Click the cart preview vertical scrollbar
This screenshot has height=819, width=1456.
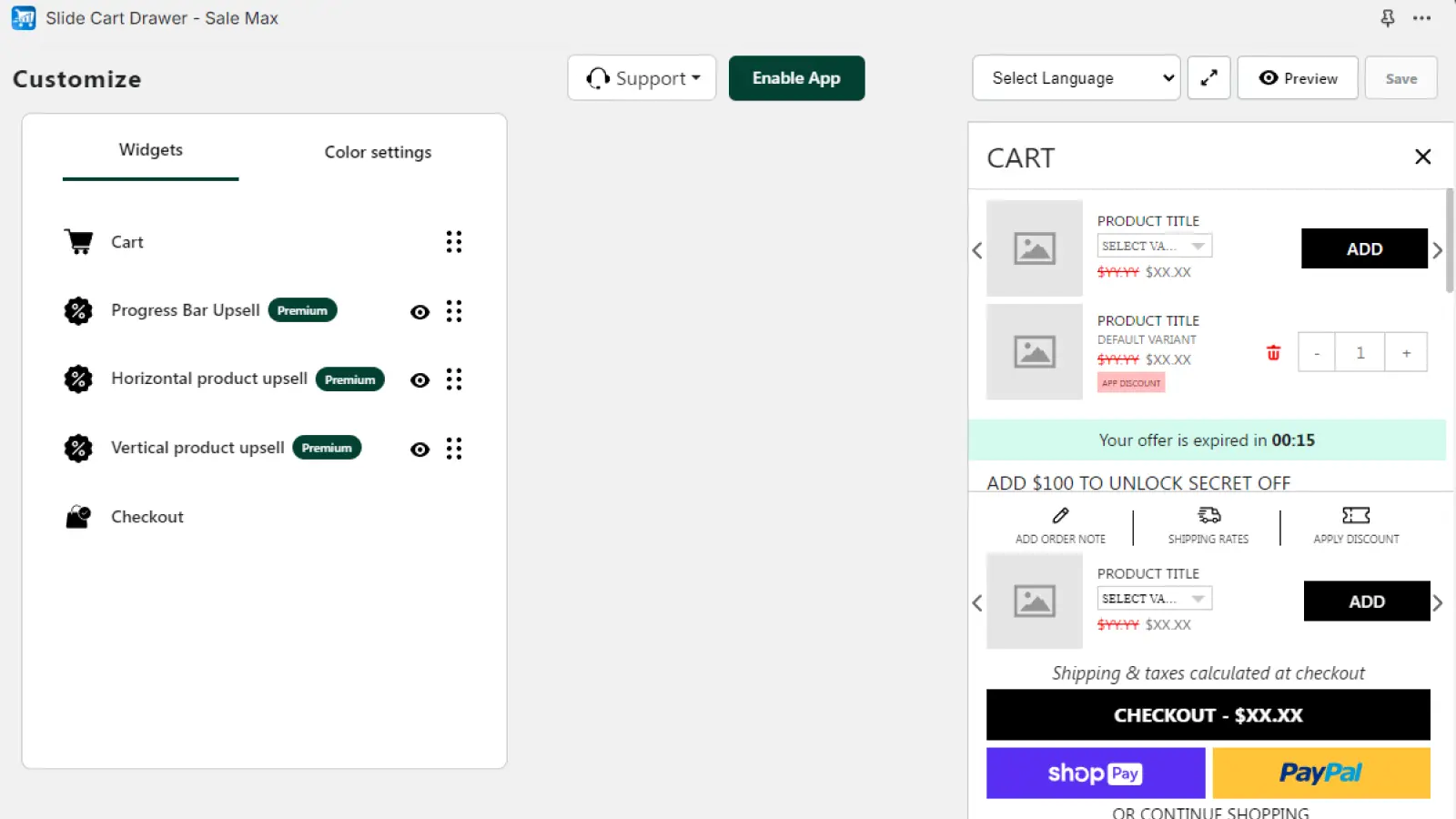click(1450, 241)
